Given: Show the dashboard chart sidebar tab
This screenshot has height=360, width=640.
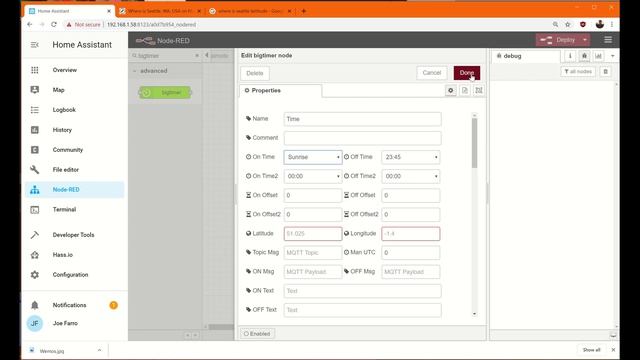Looking at the screenshot, I should (x=598, y=56).
